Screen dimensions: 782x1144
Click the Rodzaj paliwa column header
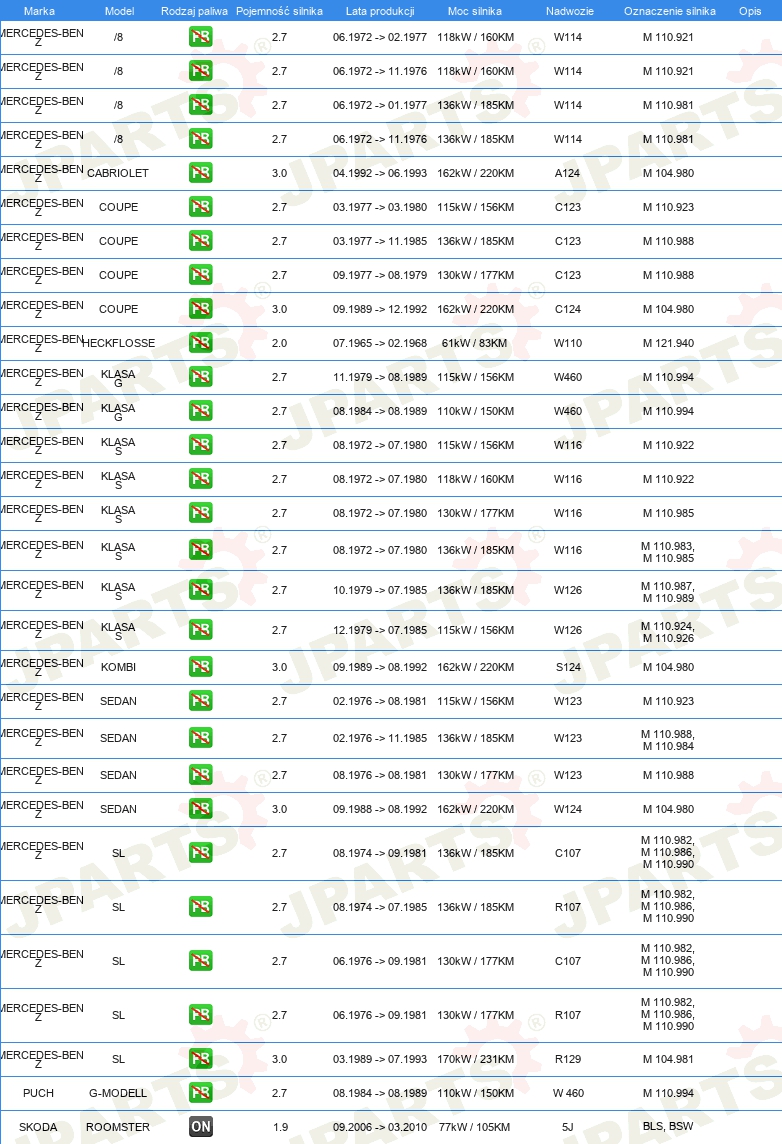coord(194,11)
